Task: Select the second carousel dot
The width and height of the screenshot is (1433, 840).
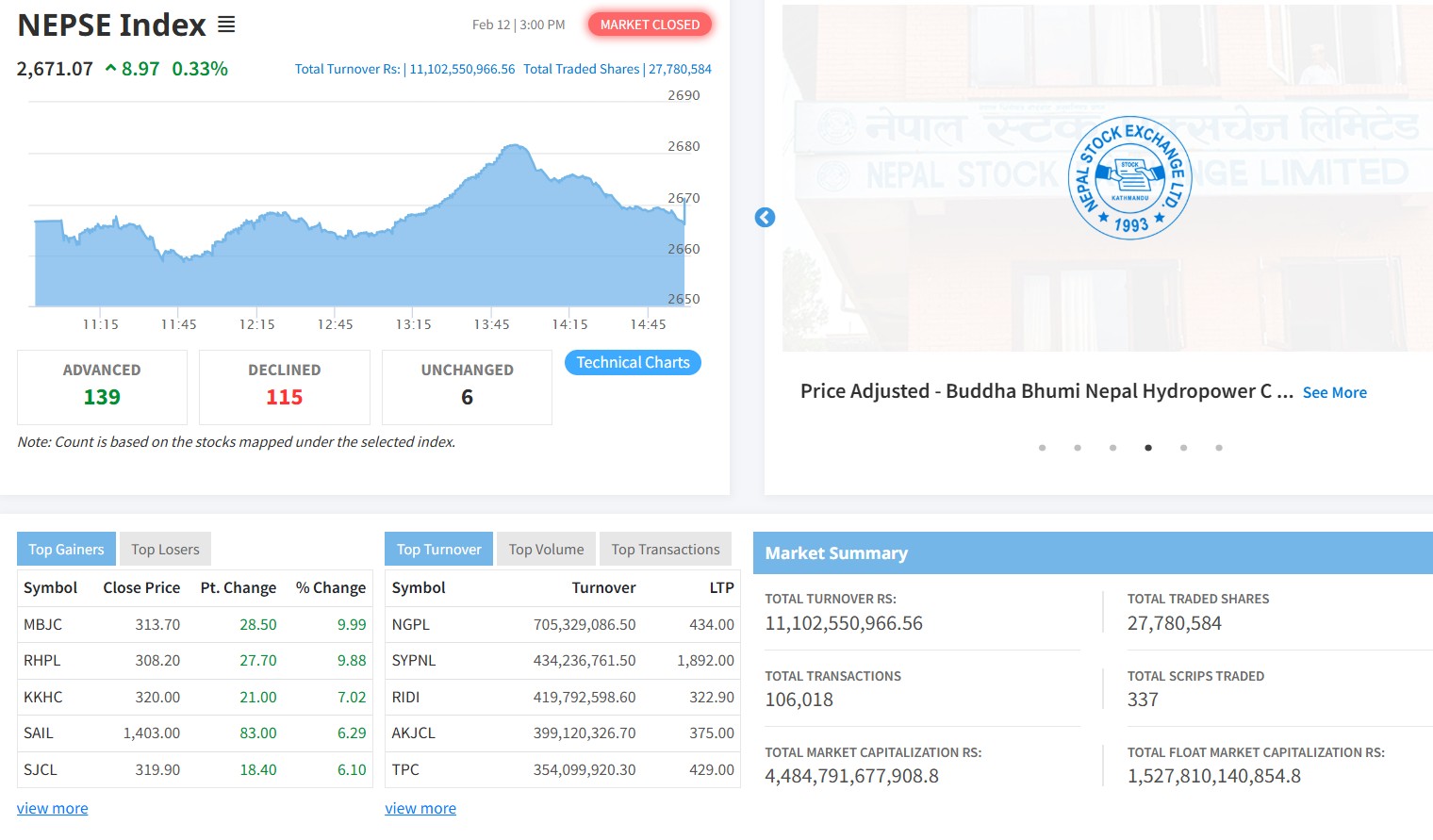Action: point(1078,448)
